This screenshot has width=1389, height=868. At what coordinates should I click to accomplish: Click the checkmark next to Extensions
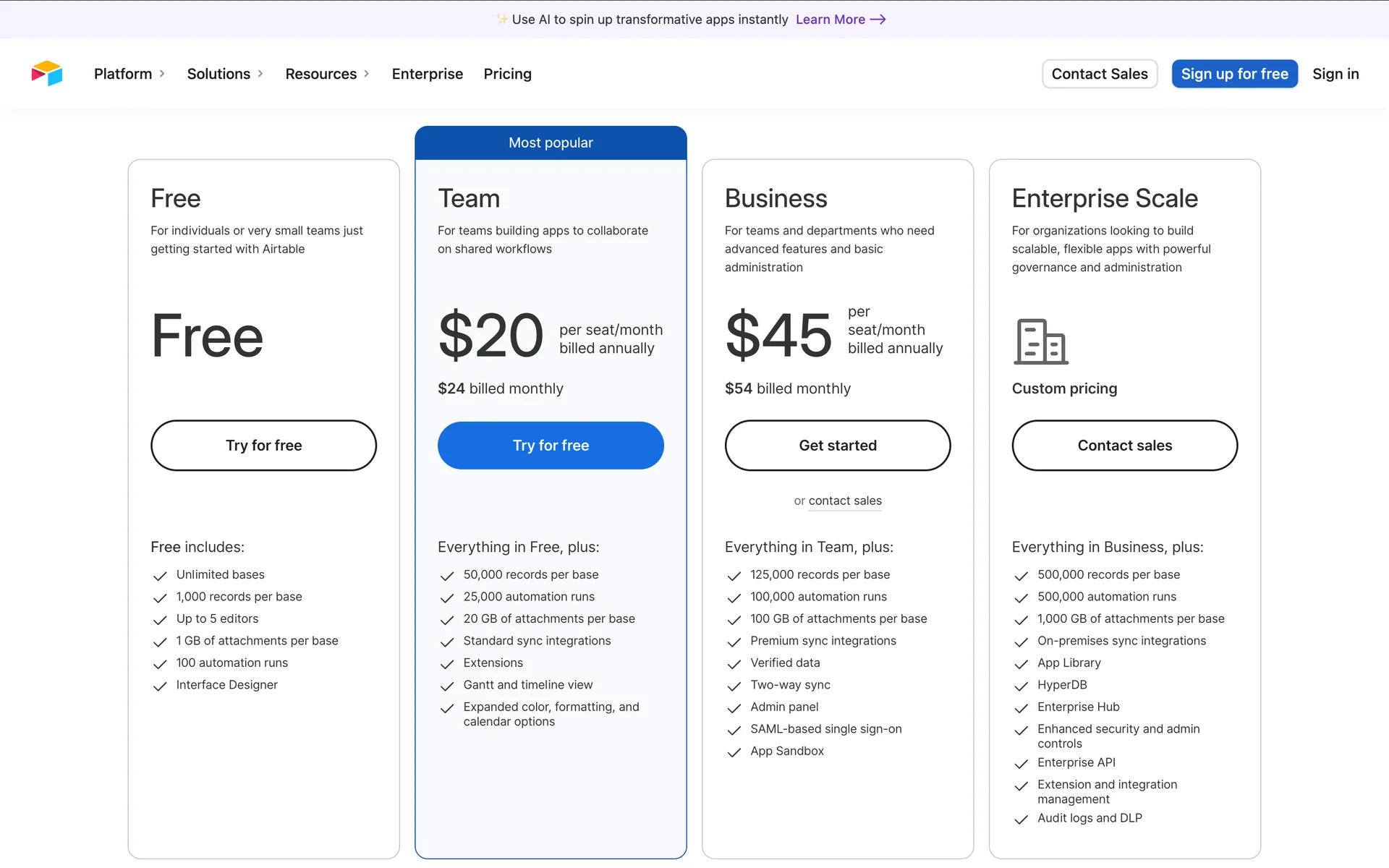click(x=447, y=664)
